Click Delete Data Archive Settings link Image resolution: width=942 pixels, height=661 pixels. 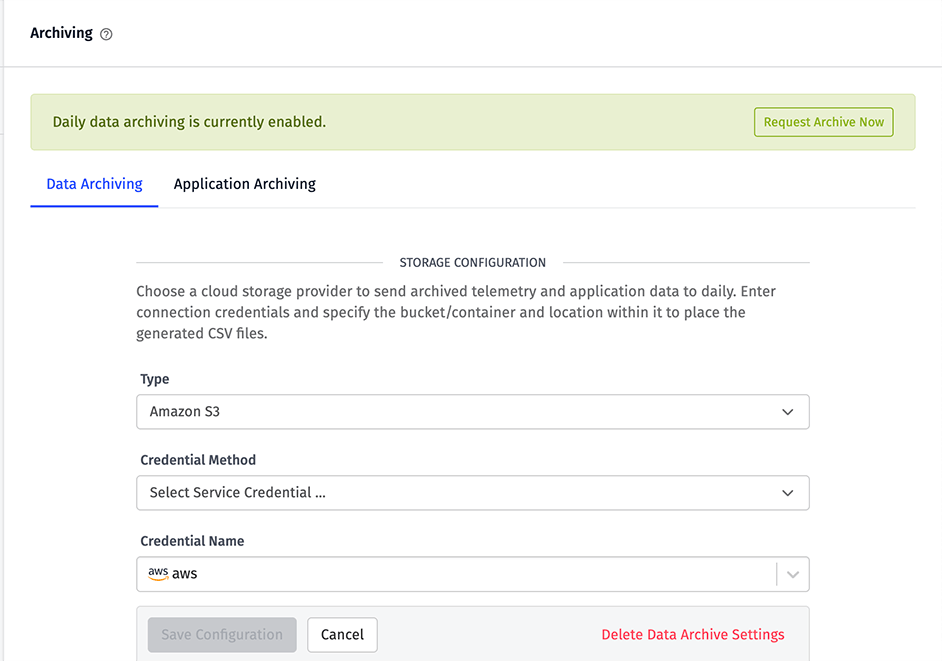693,635
